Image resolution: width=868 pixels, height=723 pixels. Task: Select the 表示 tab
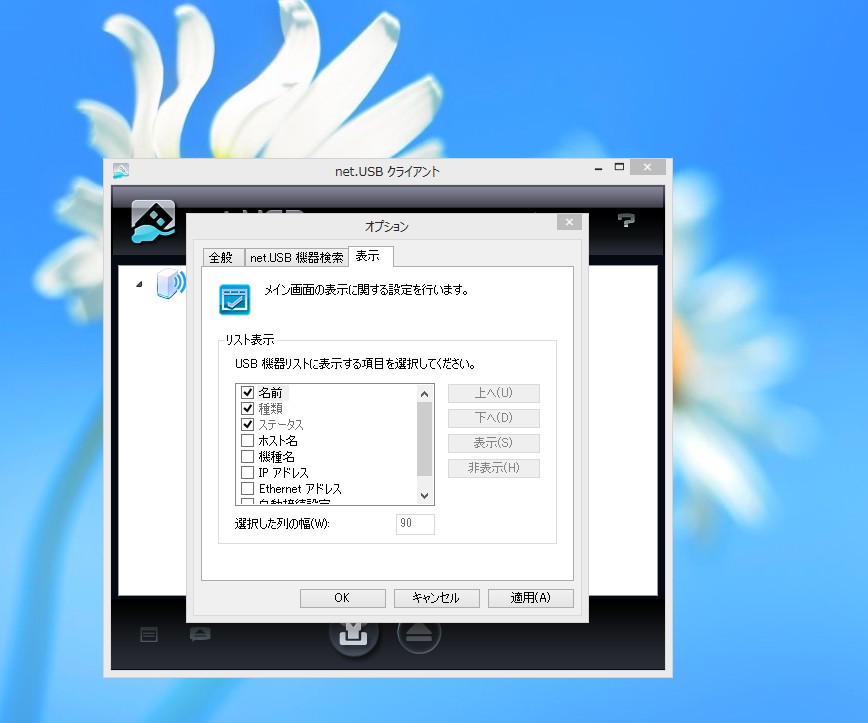pos(371,256)
